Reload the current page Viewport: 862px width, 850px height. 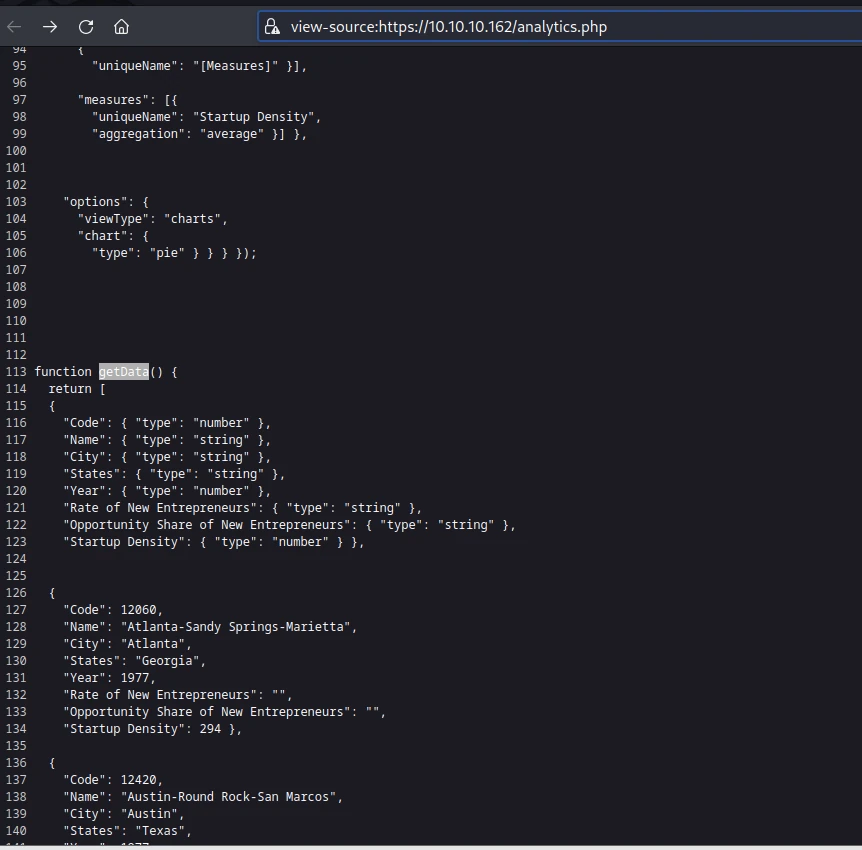click(x=86, y=26)
